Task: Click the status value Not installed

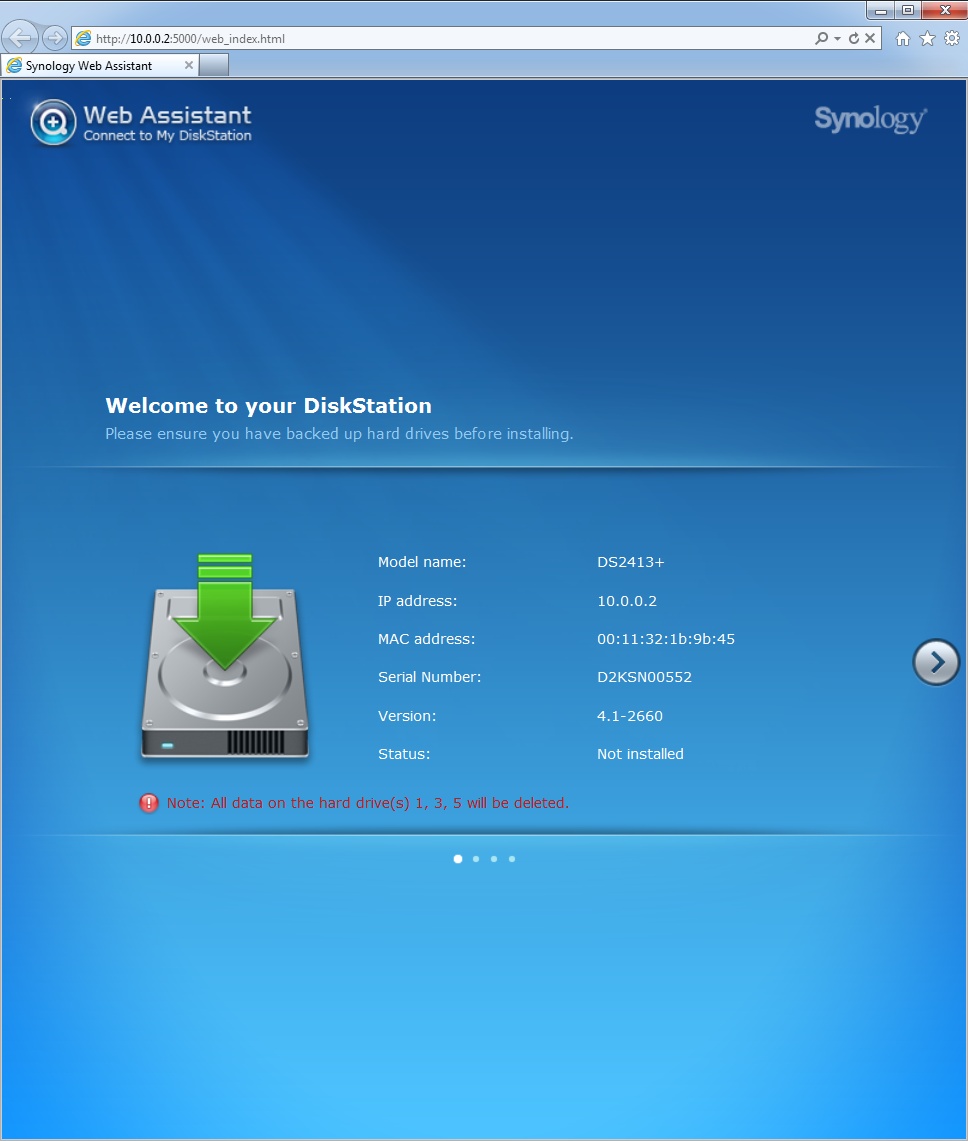Action: [x=640, y=754]
